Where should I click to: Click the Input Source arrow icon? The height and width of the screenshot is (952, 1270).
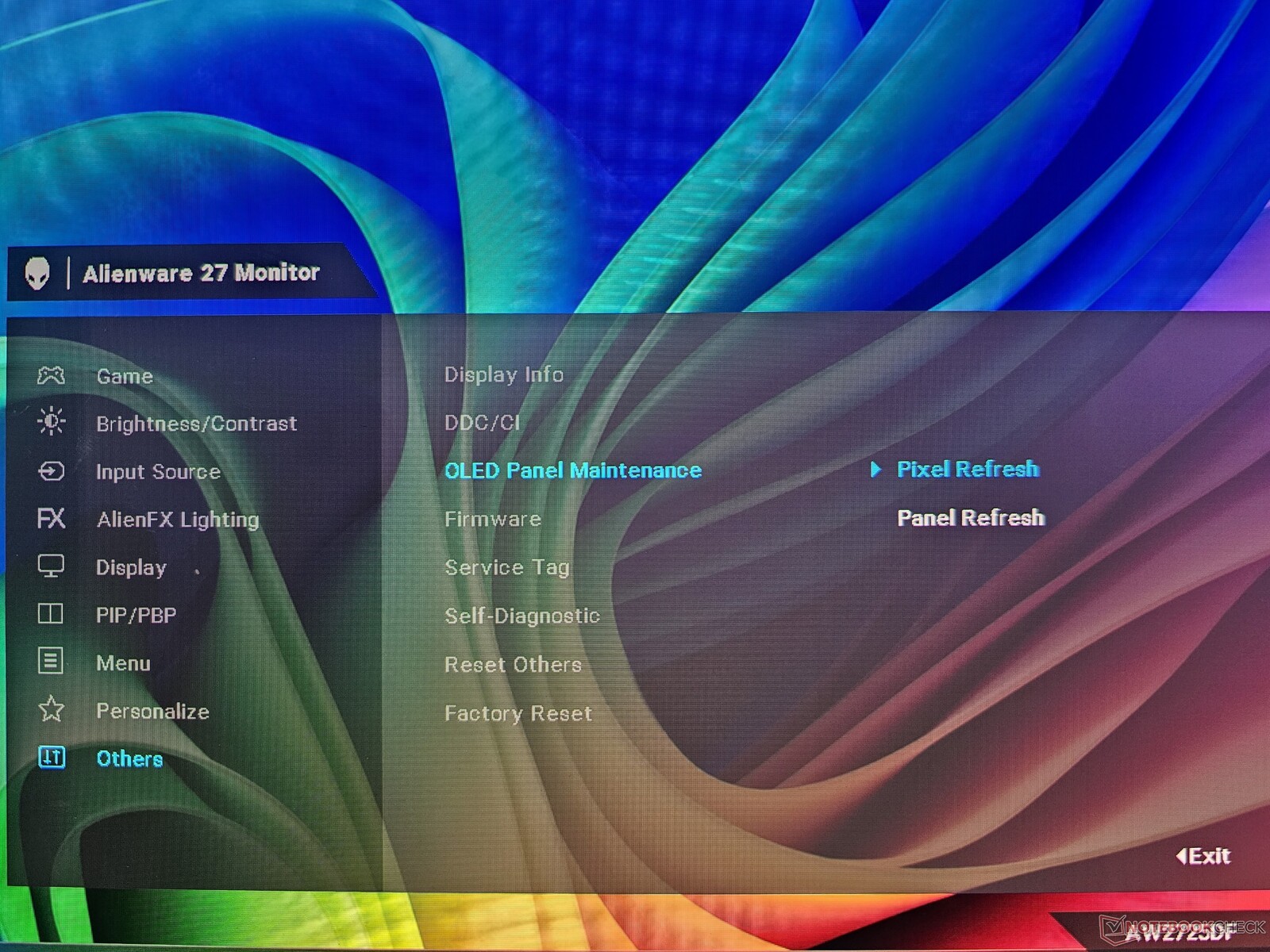pyautogui.click(x=51, y=471)
